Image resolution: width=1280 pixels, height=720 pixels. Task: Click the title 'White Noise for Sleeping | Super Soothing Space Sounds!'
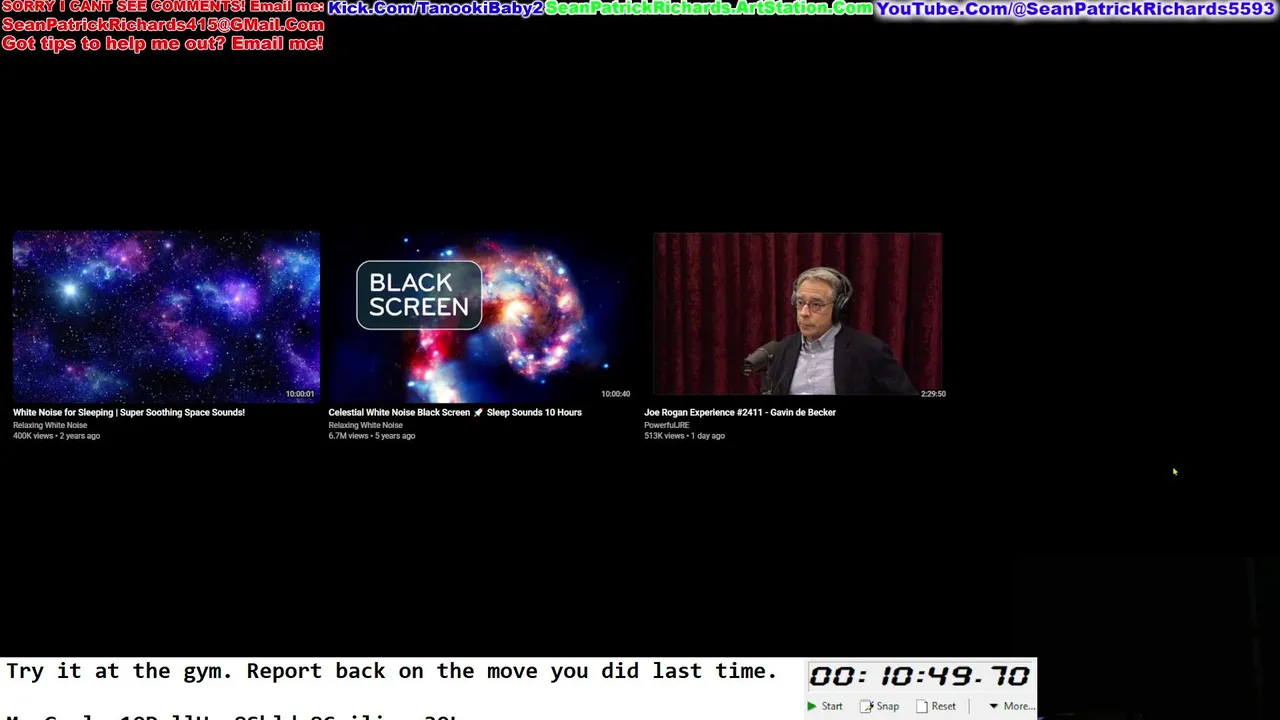pos(129,412)
